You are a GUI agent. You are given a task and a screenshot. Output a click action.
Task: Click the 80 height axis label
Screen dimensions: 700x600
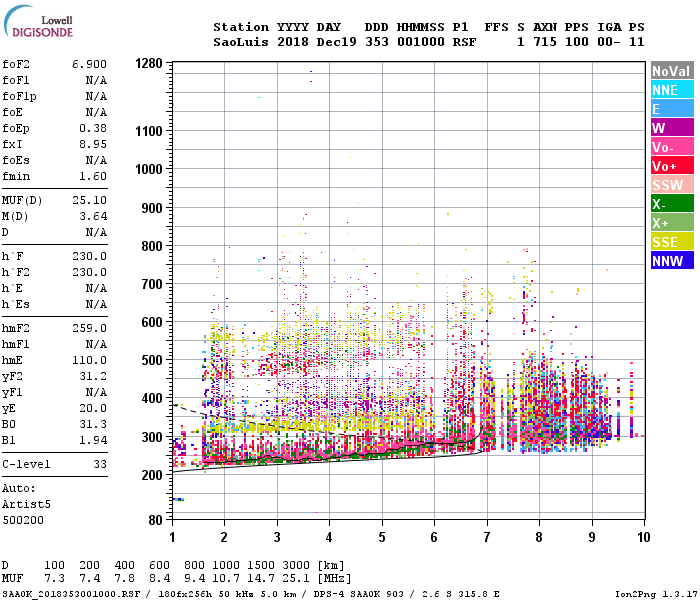[x=155, y=520]
